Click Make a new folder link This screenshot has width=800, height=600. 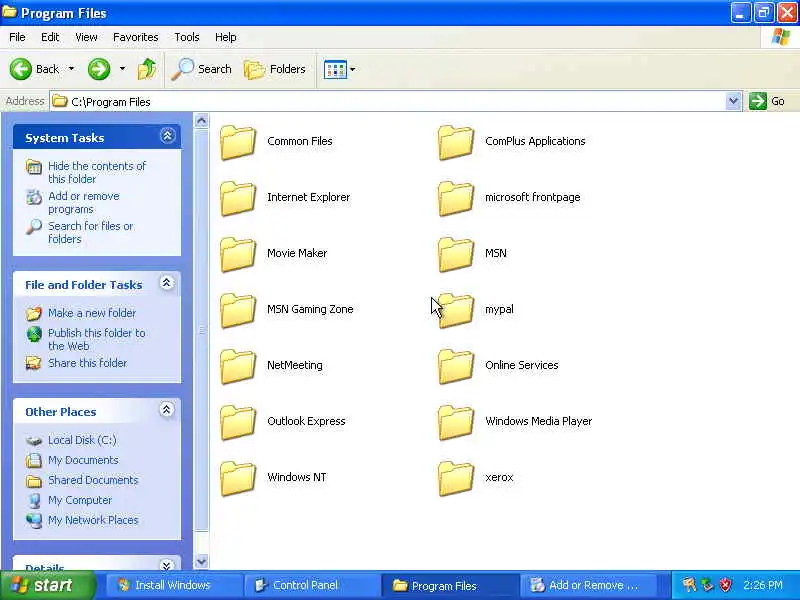point(92,313)
